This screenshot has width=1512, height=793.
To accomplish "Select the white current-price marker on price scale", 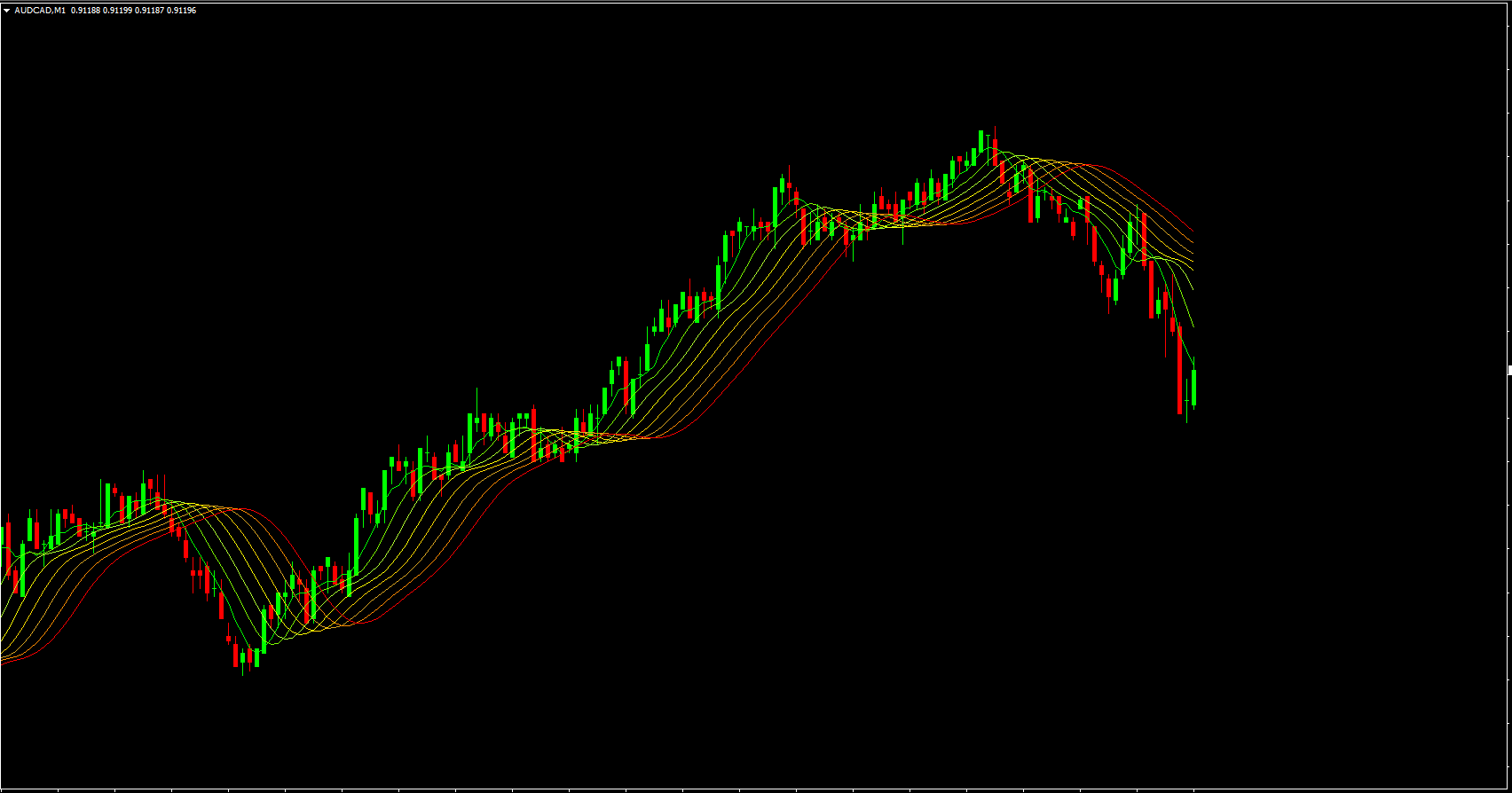I will [x=1509, y=369].
